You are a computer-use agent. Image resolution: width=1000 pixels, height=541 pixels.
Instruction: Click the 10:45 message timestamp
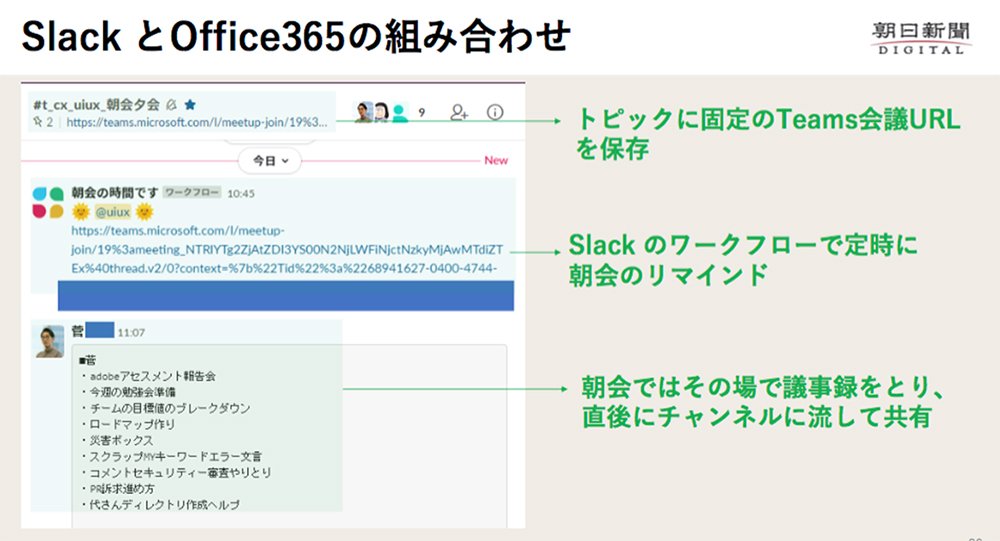coord(240,193)
